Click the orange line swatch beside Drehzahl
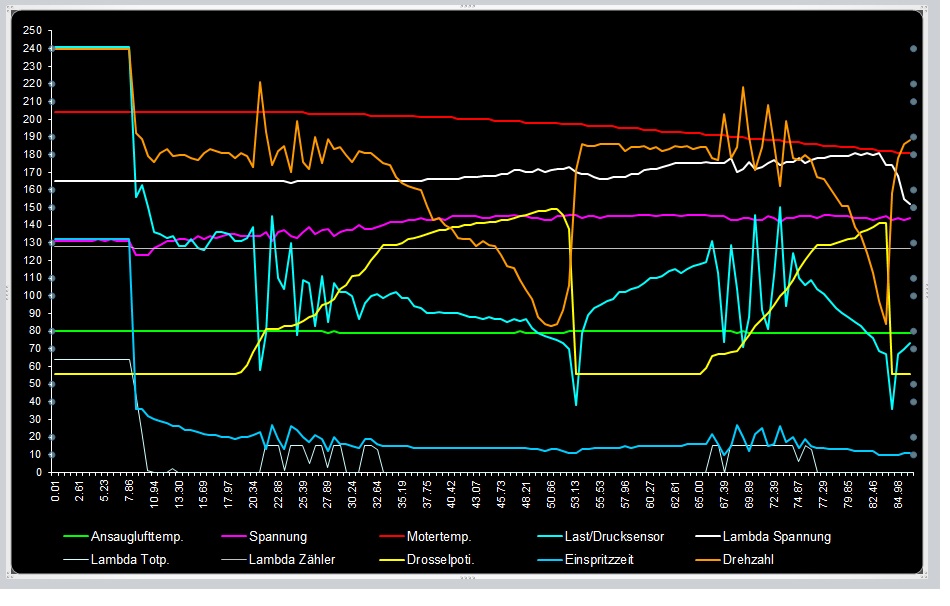 click(x=709, y=560)
